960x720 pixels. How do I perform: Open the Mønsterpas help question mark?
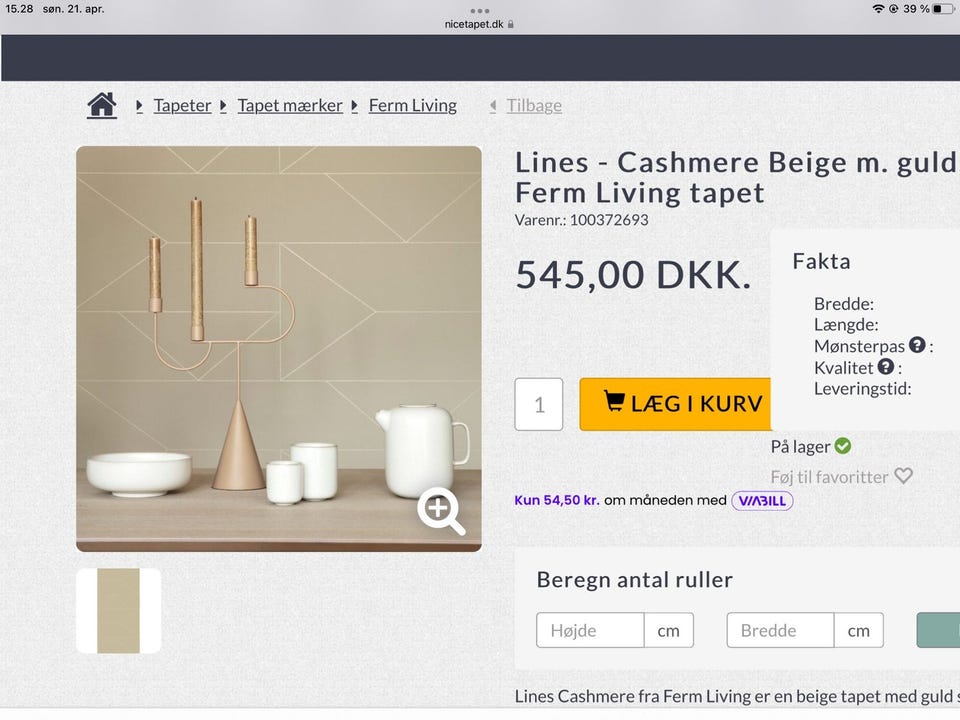click(x=916, y=345)
